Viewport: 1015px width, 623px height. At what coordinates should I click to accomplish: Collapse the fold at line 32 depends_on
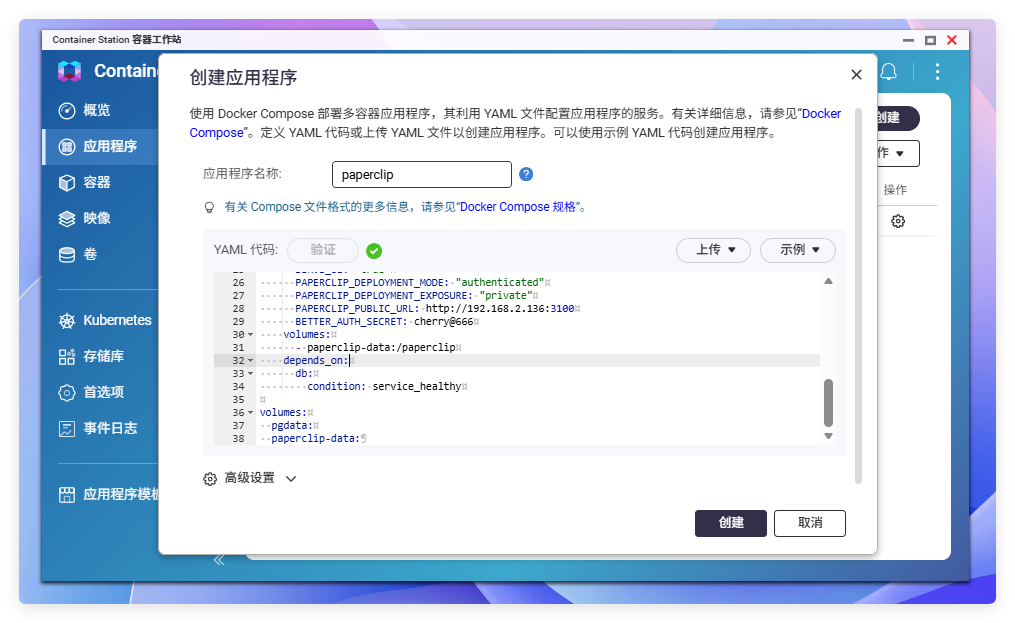click(x=251, y=361)
